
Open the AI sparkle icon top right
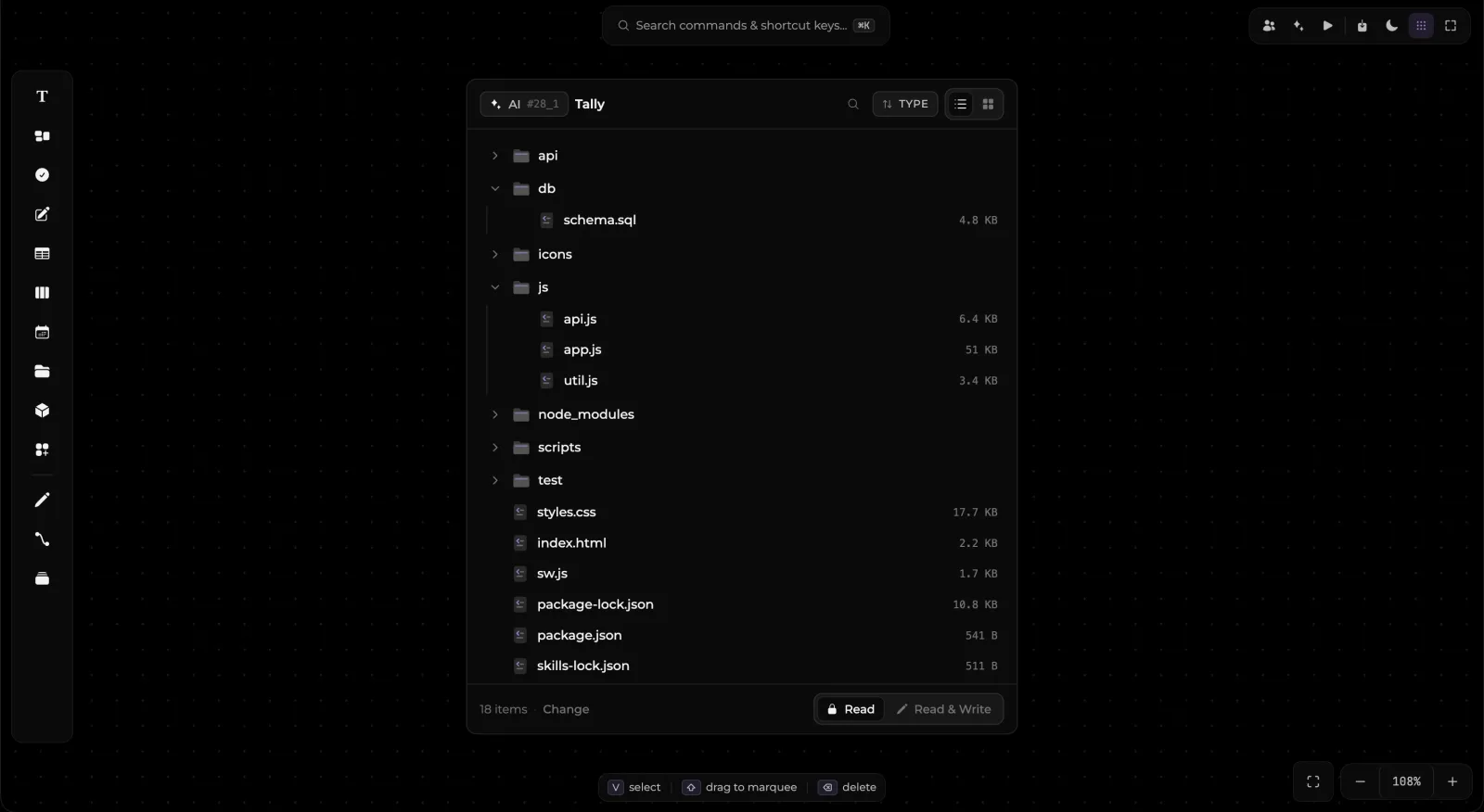pyautogui.click(x=1298, y=26)
